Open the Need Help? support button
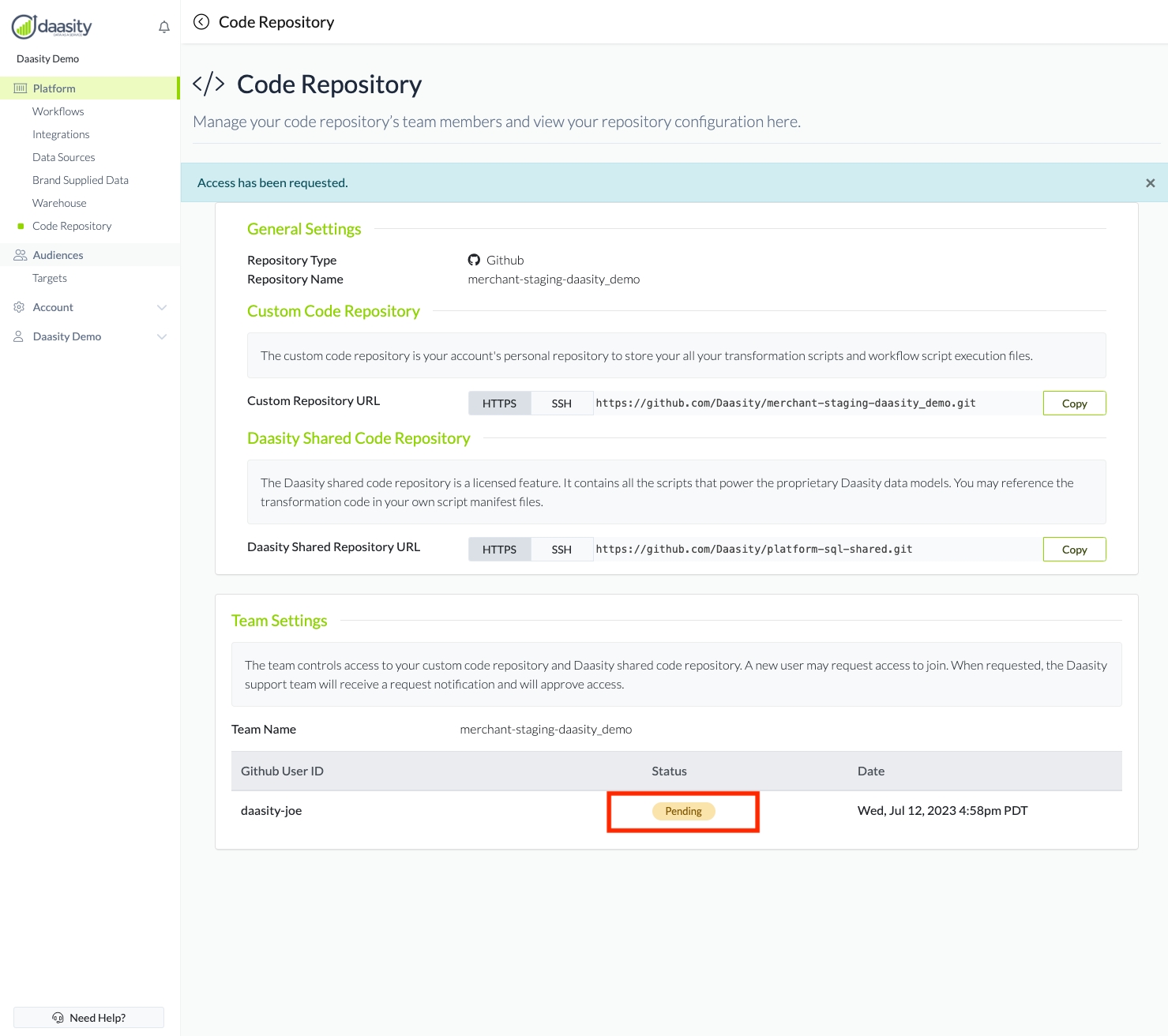The width and height of the screenshot is (1168, 1036). 88,1018
